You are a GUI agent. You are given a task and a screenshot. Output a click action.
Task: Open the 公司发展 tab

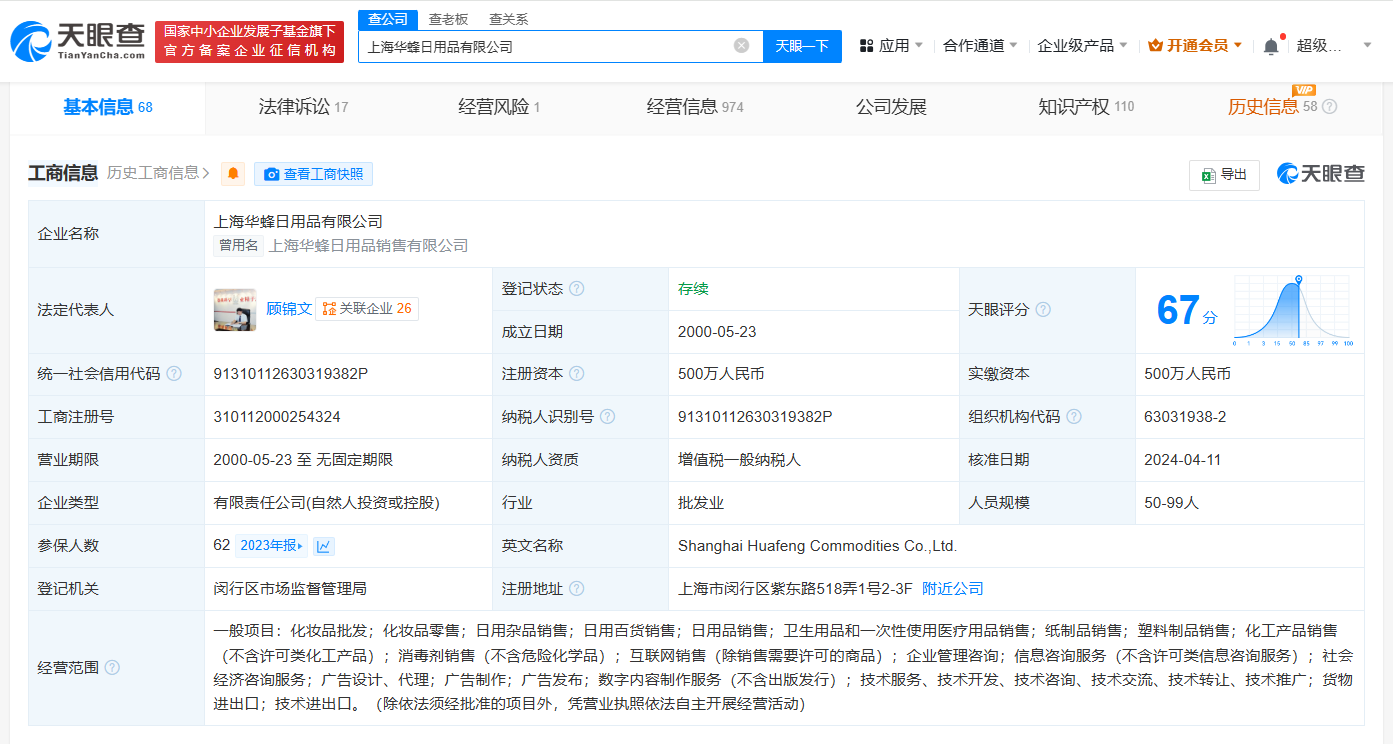[891, 107]
